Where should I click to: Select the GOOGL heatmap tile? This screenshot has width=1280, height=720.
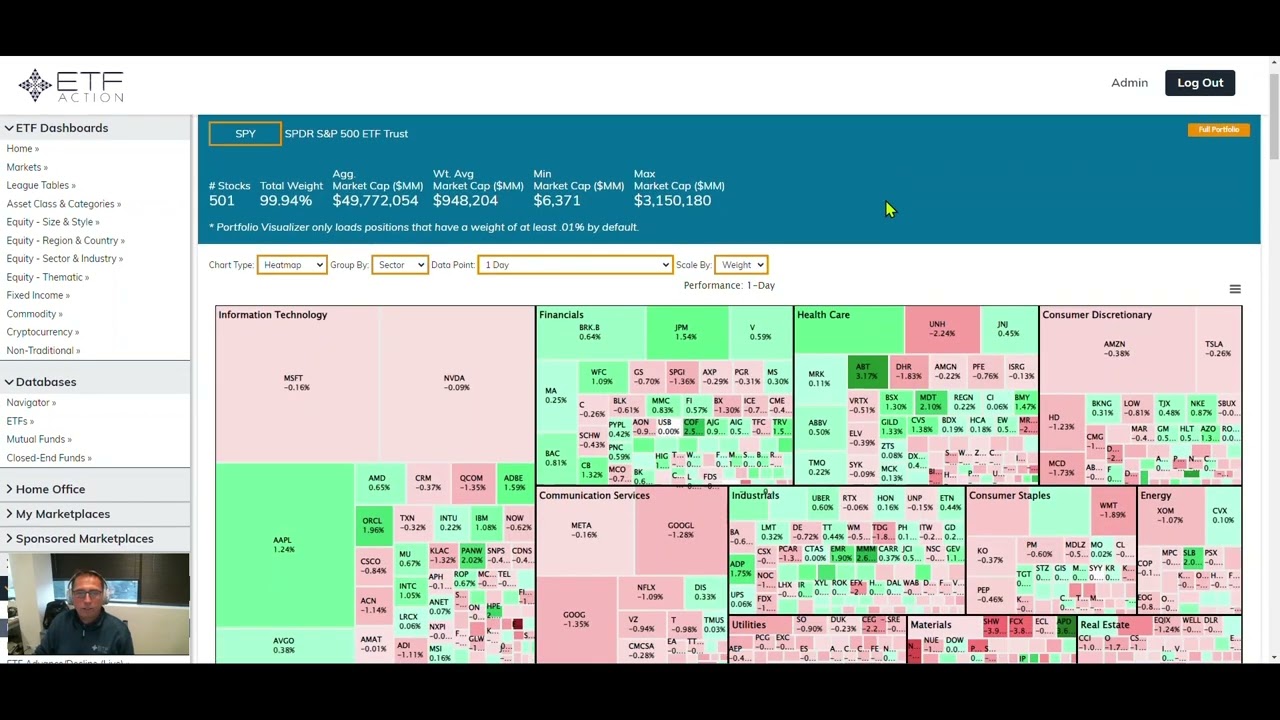[681, 530]
